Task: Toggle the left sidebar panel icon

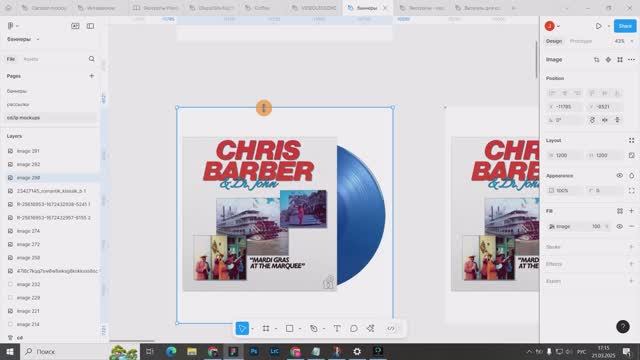Action: 90,26
